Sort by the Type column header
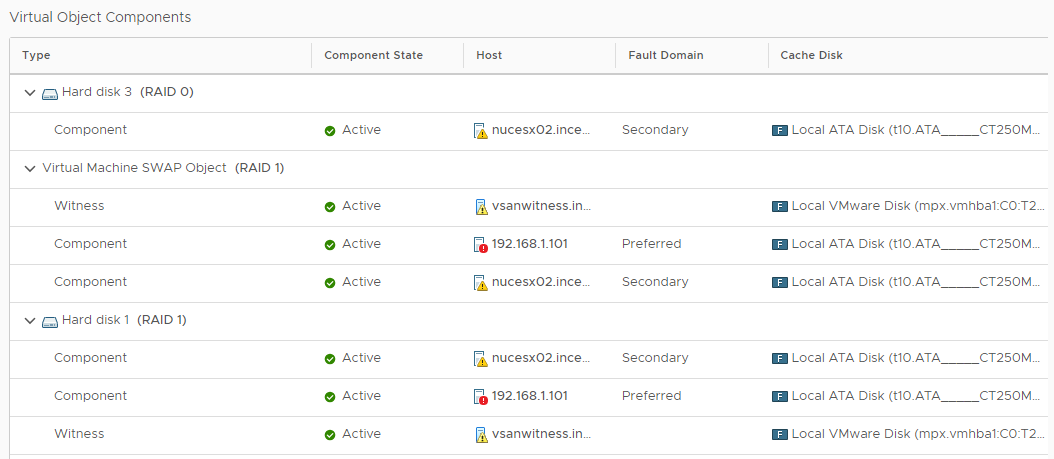1054x459 pixels. tap(36, 55)
